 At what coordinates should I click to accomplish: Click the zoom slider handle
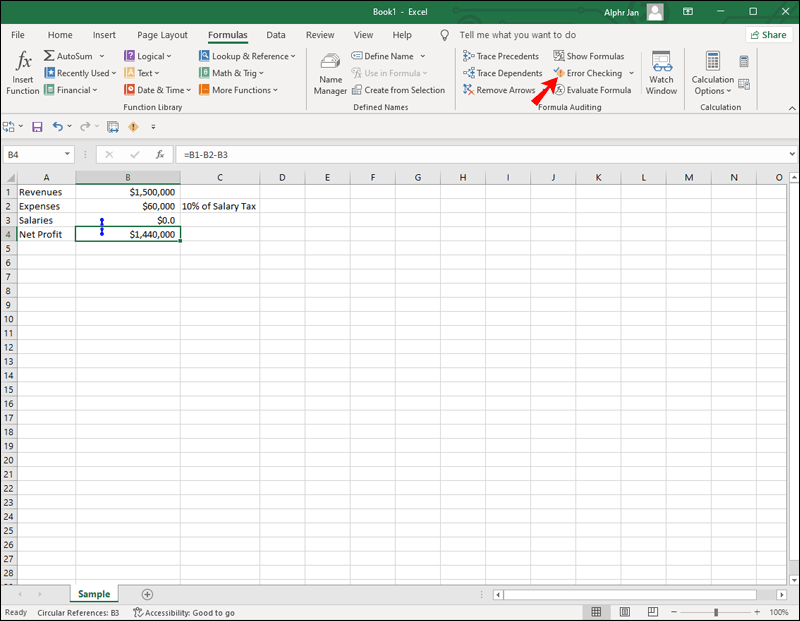pyautogui.click(x=716, y=612)
